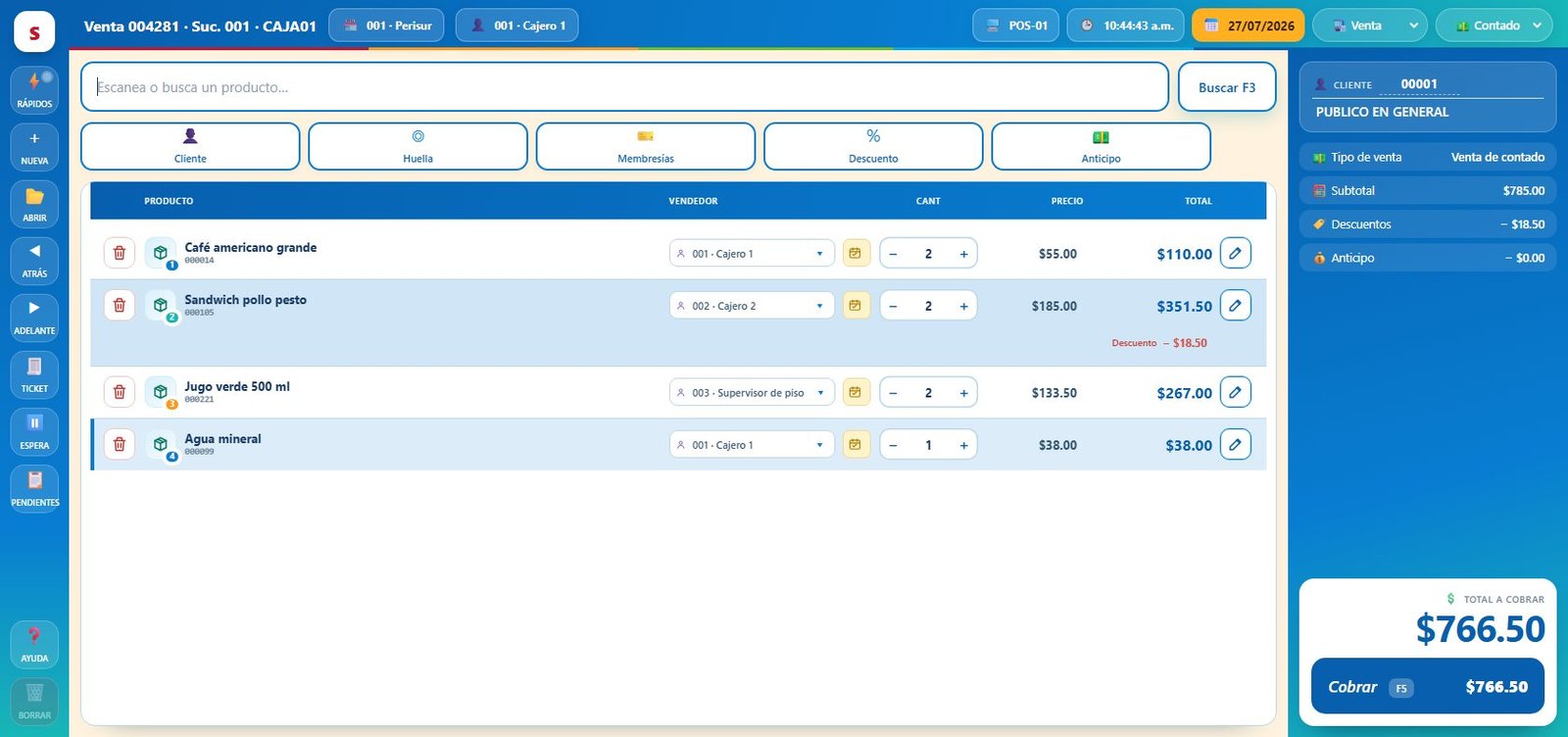Open Ayuda help in the sidebar
Image resolution: width=1568 pixels, height=737 pixels.
pyautogui.click(x=34, y=644)
